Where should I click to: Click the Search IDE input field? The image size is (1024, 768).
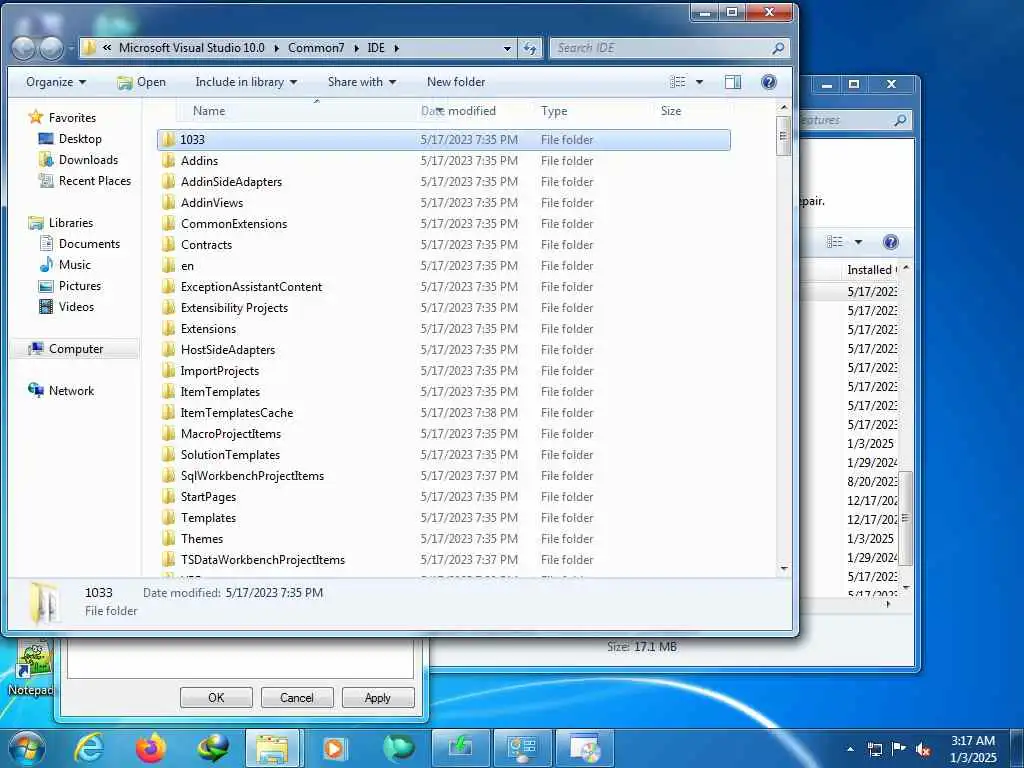(x=662, y=48)
